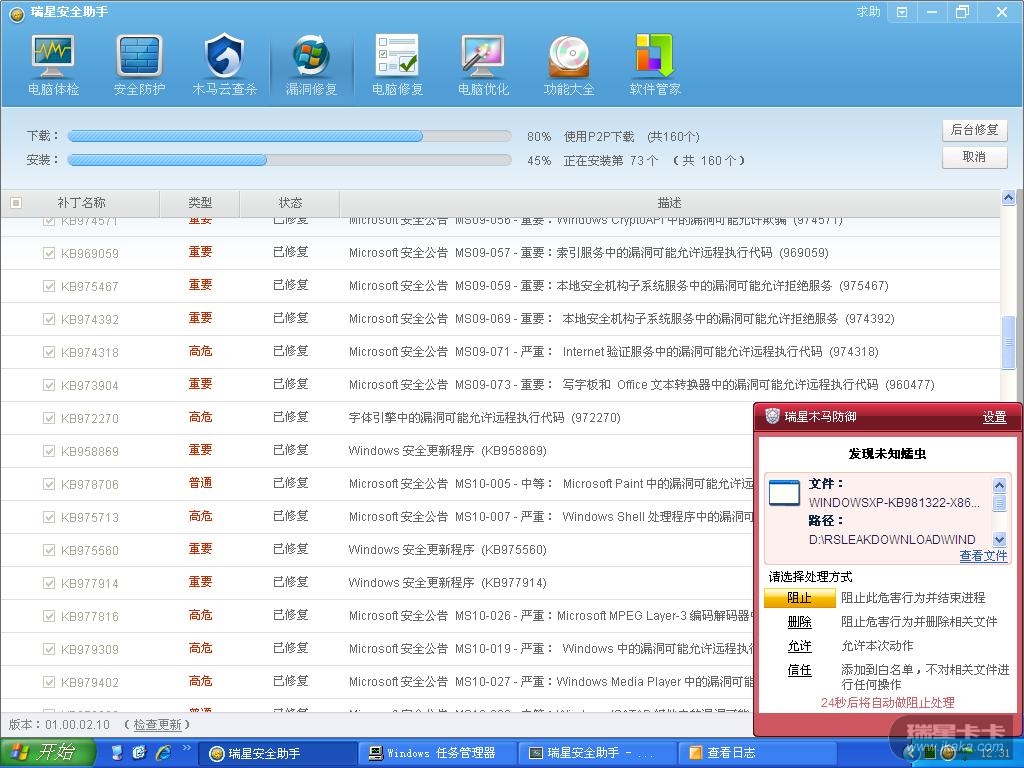Open 电脑修复 computer repair icon

397,65
